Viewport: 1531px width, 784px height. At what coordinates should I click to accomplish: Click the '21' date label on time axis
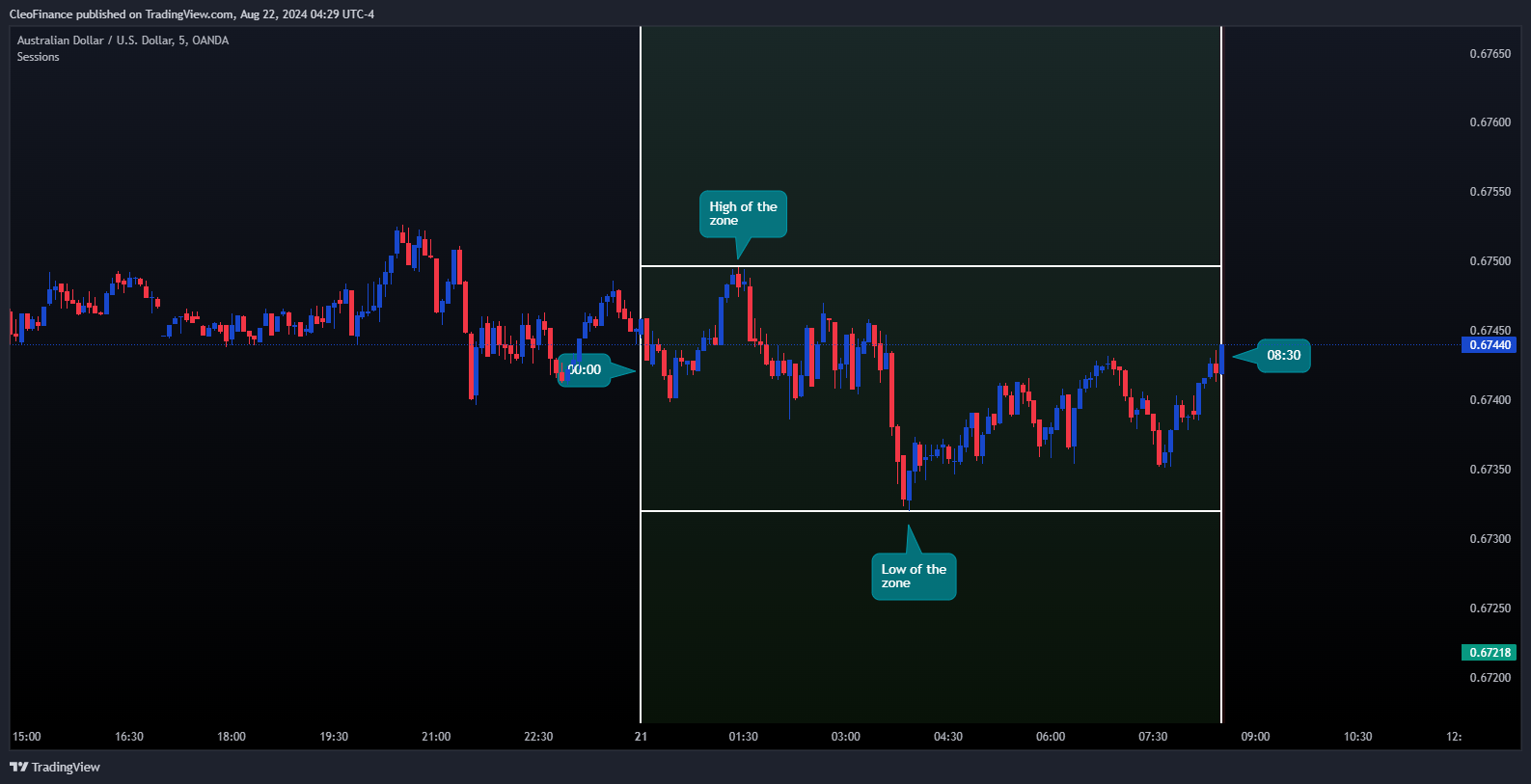[642, 737]
